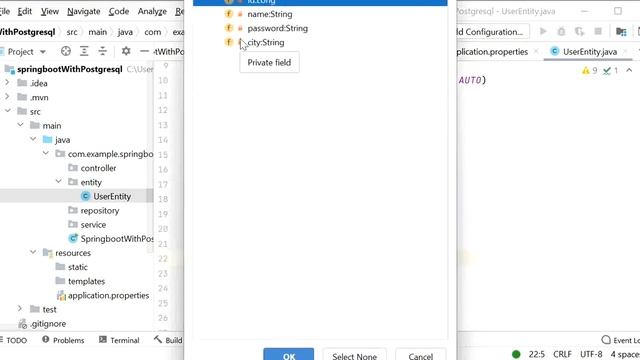The height and width of the screenshot is (360, 640).
Task: Select the repository package
Action: coord(100,211)
